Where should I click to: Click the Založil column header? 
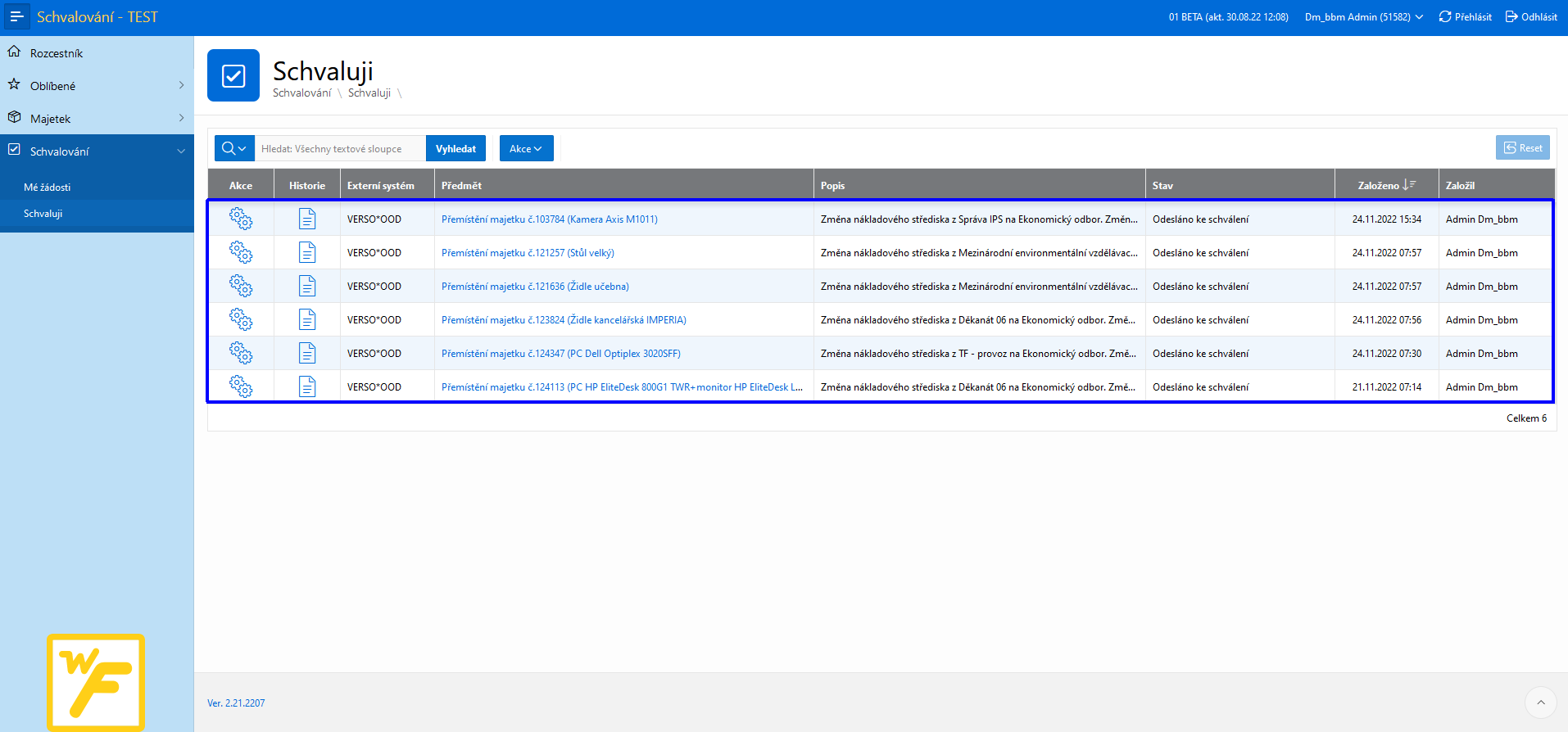[x=1497, y=185]
